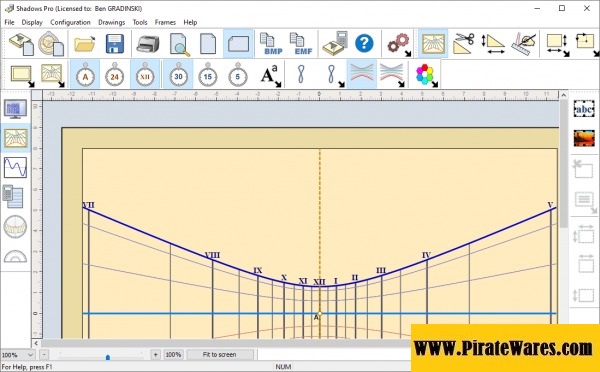Viewport: 600px width, 372px height.
Task: Click the zoom slider blue handle
Action: pos(108,357)
